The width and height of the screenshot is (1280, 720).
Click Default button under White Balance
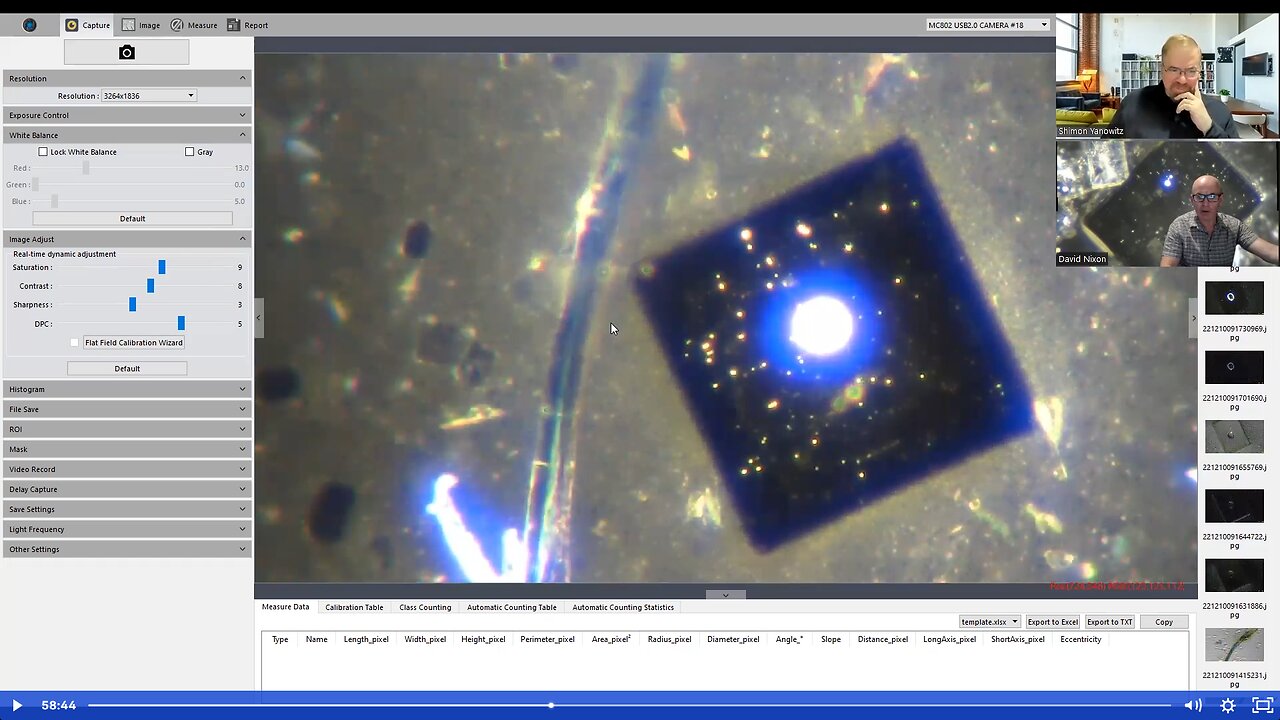point(132,219)
